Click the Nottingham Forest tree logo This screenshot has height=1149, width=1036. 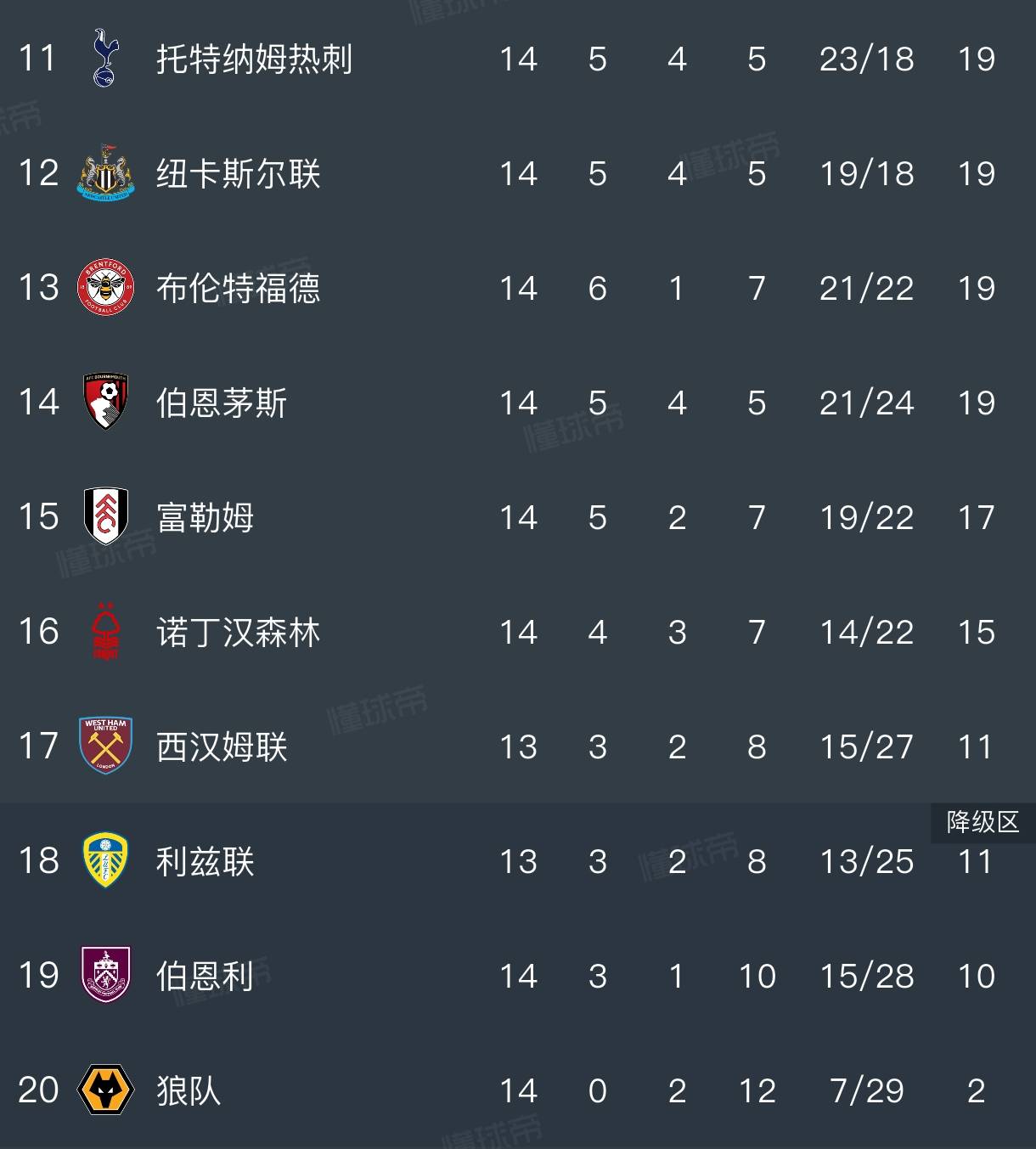point(106,631)
